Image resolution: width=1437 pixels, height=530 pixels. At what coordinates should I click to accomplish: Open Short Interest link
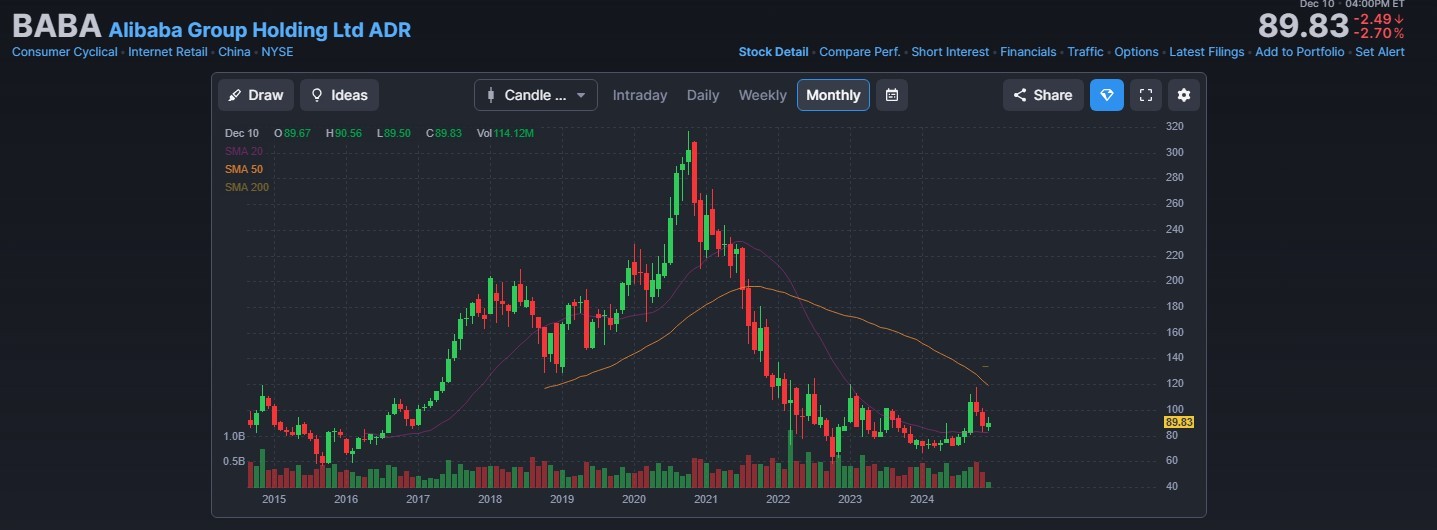coord(950,52)
